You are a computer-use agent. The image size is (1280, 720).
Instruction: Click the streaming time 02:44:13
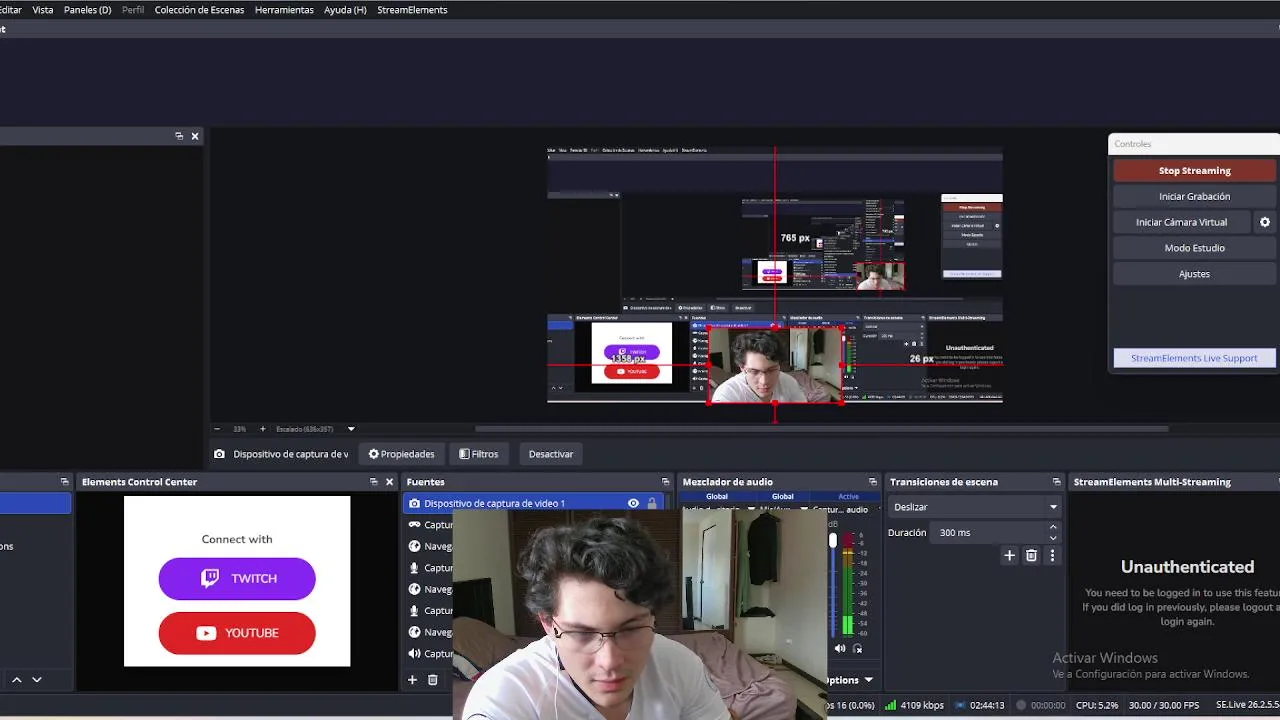(x=987, y=705)
